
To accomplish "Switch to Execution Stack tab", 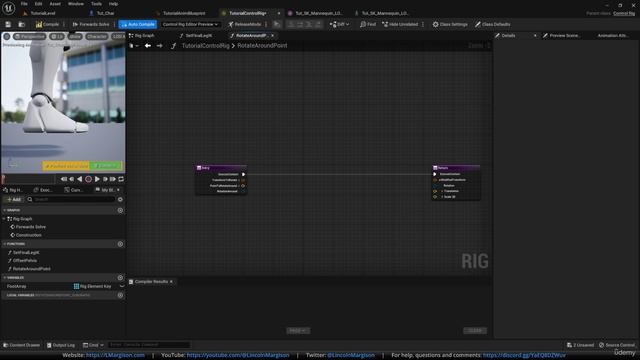I will point(43,190).
